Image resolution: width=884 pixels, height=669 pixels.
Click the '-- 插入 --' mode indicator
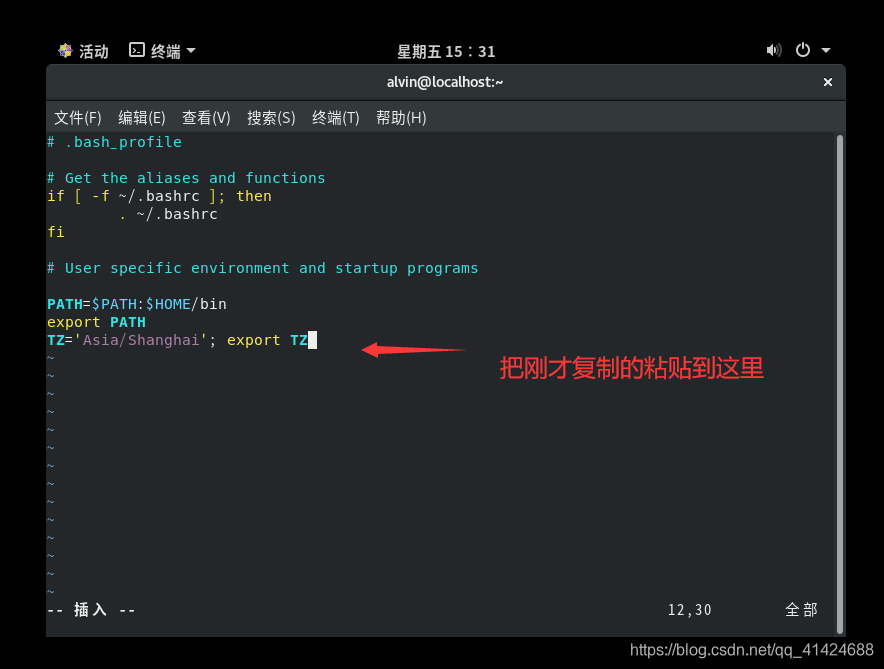(x=91, y=610)
